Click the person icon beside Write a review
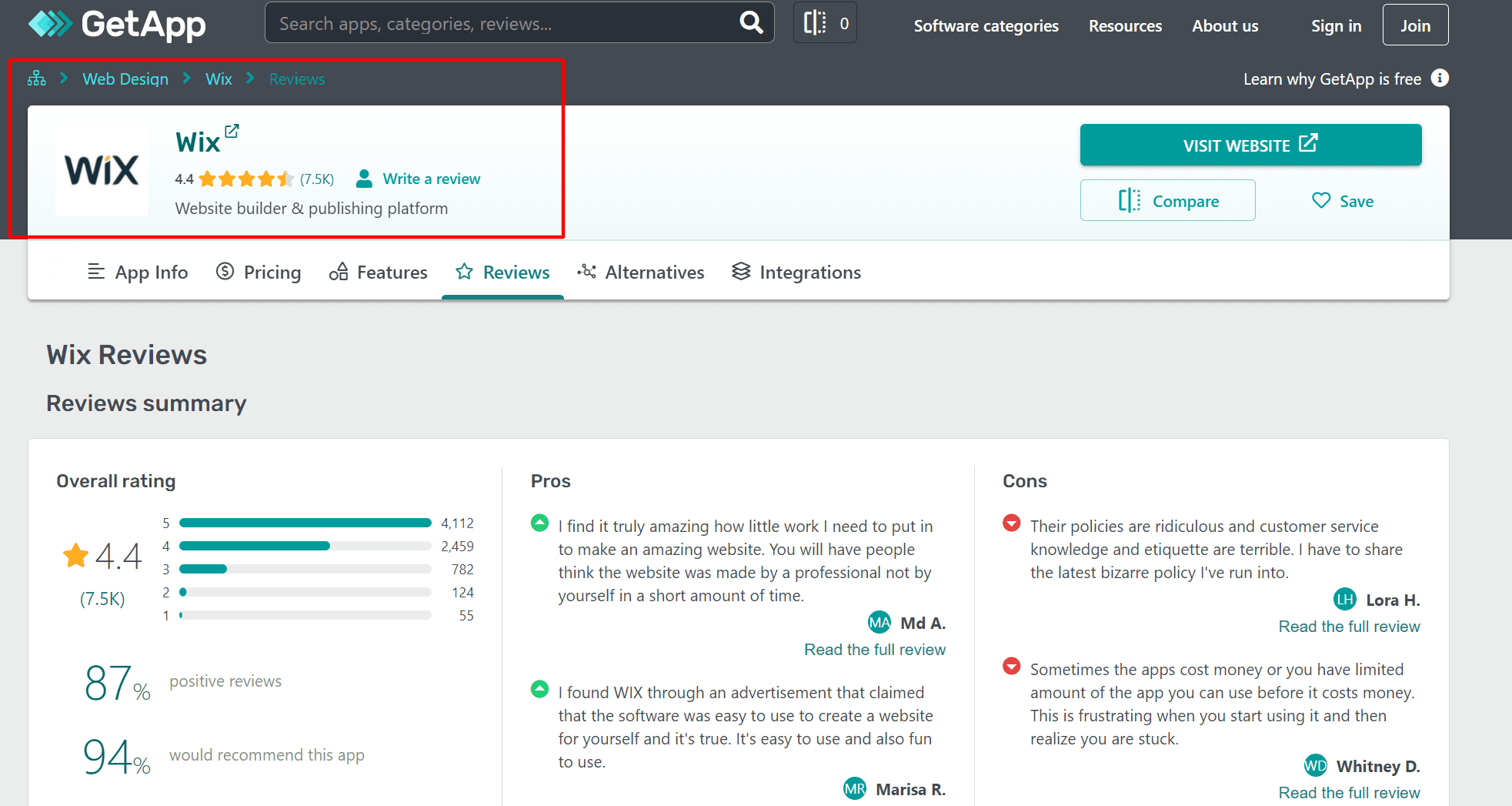Screen dimensions: 1512x806 [x=364, y=179]
